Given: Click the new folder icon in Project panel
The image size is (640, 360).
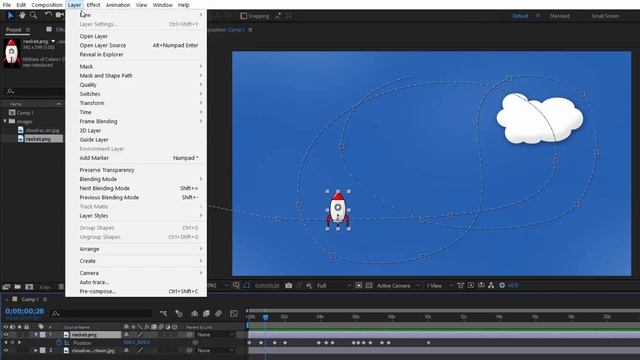Looking at the screenshot, I should pyautogui.click(x=18, y=287).
